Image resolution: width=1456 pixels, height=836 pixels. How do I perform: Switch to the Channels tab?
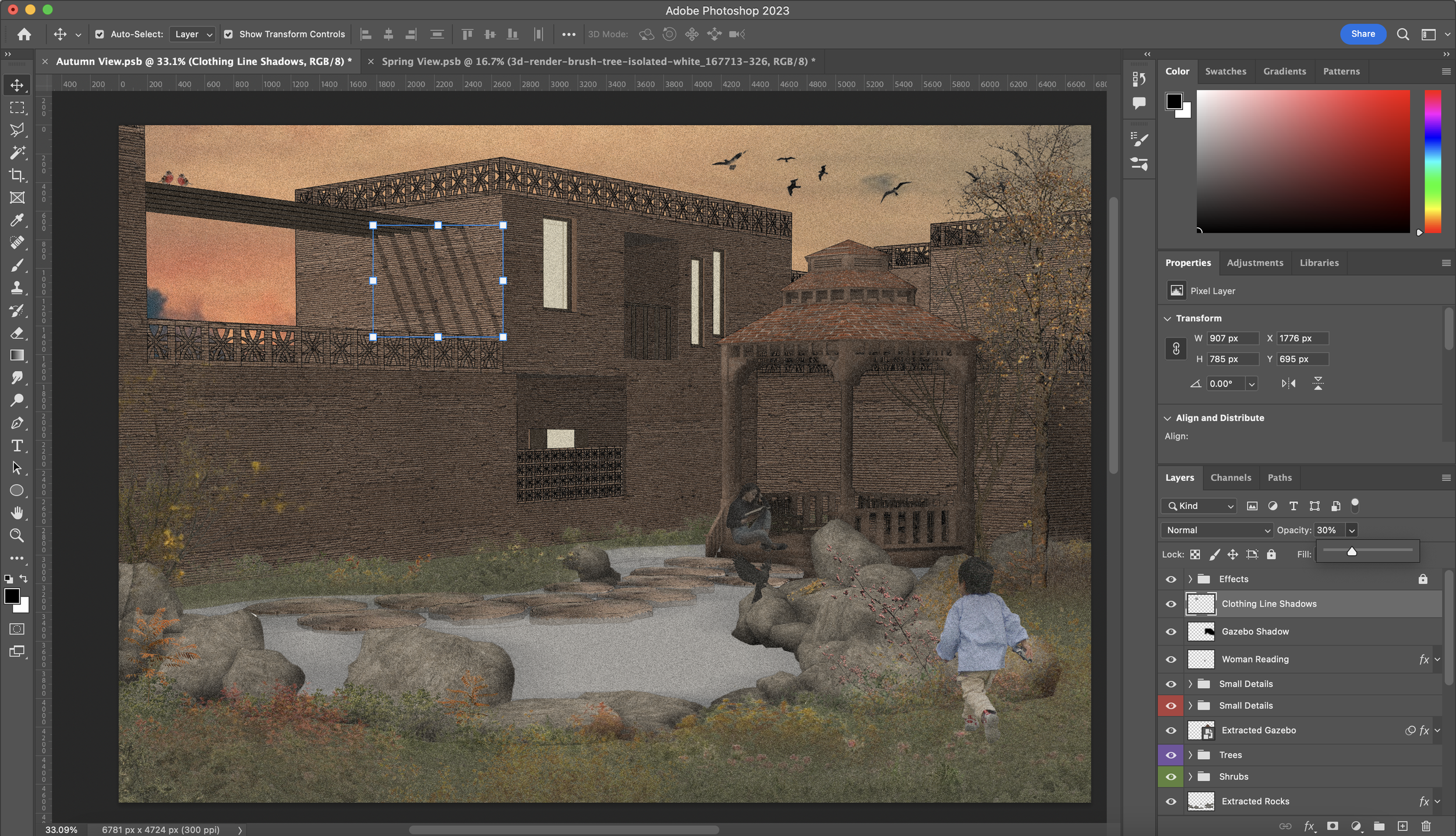(x=1230, y=477)
